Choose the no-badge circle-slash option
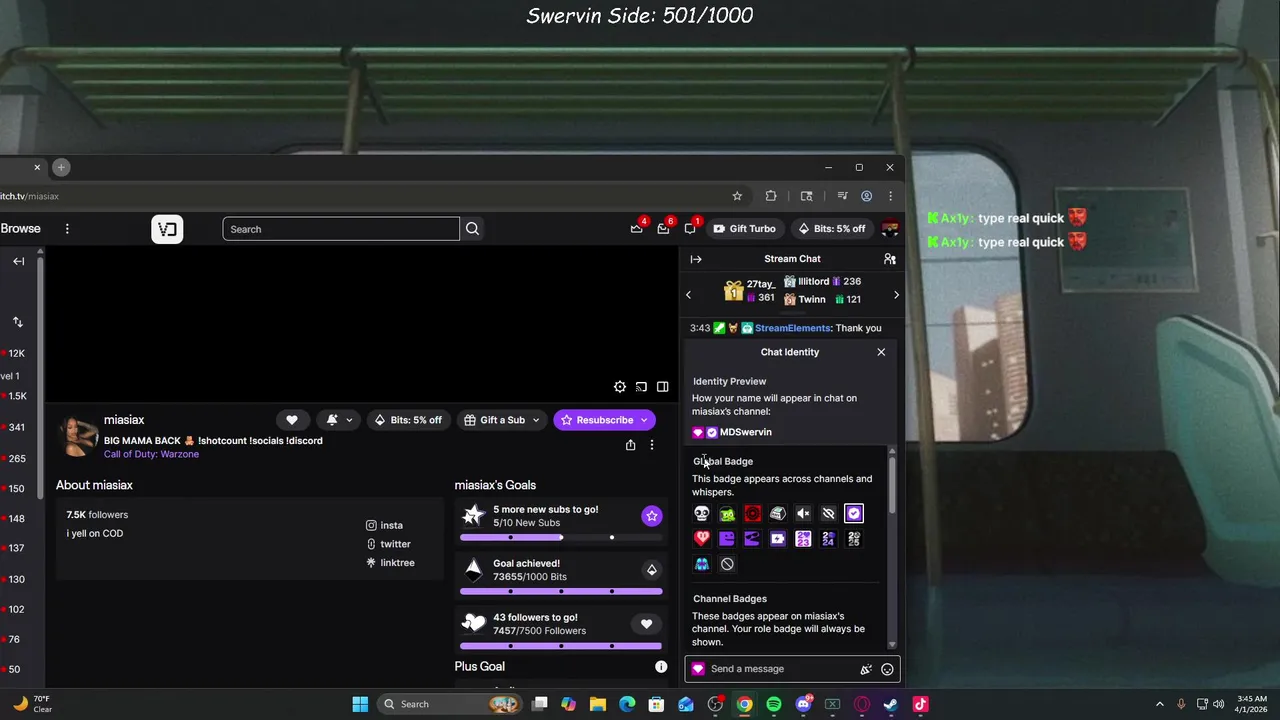Screen dimensions: 1280x720 point(727,564)
